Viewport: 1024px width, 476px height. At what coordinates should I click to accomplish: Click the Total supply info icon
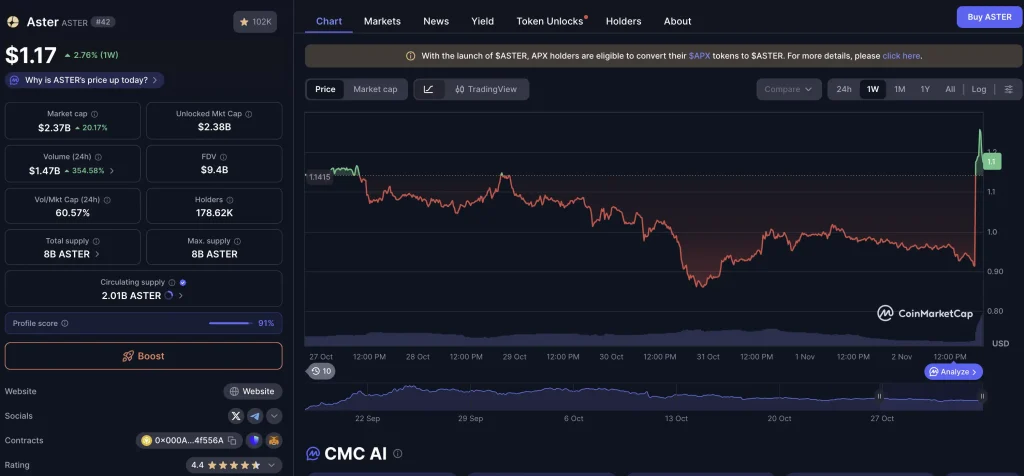96,241
